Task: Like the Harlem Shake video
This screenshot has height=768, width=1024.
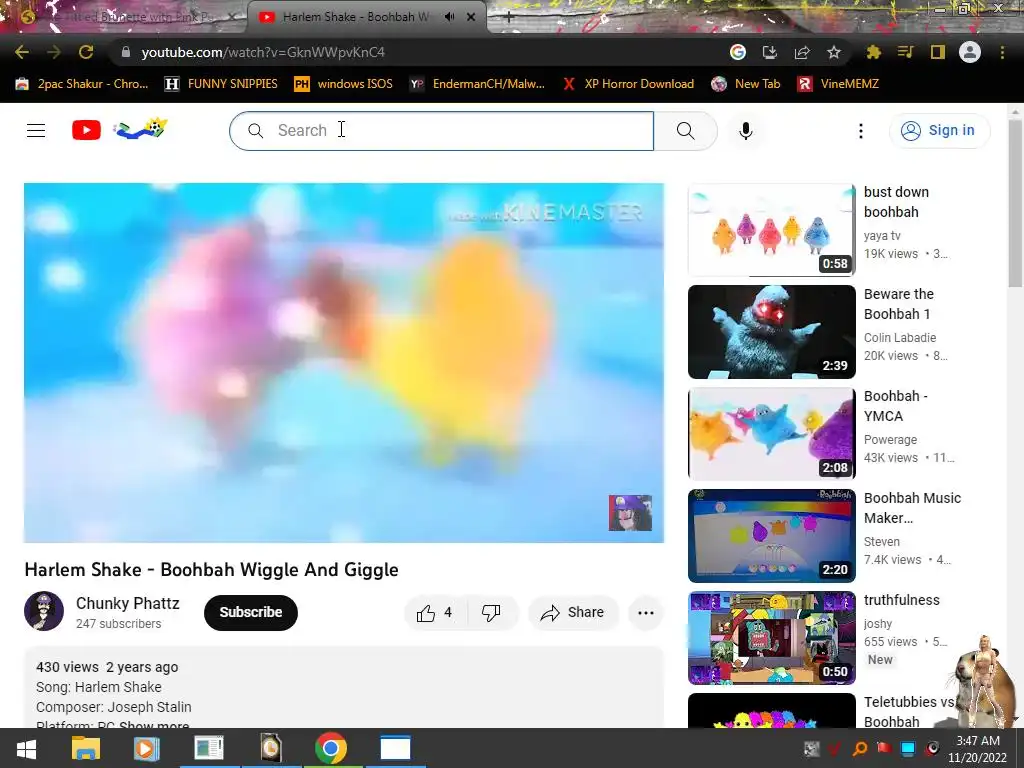Action: 434,613
